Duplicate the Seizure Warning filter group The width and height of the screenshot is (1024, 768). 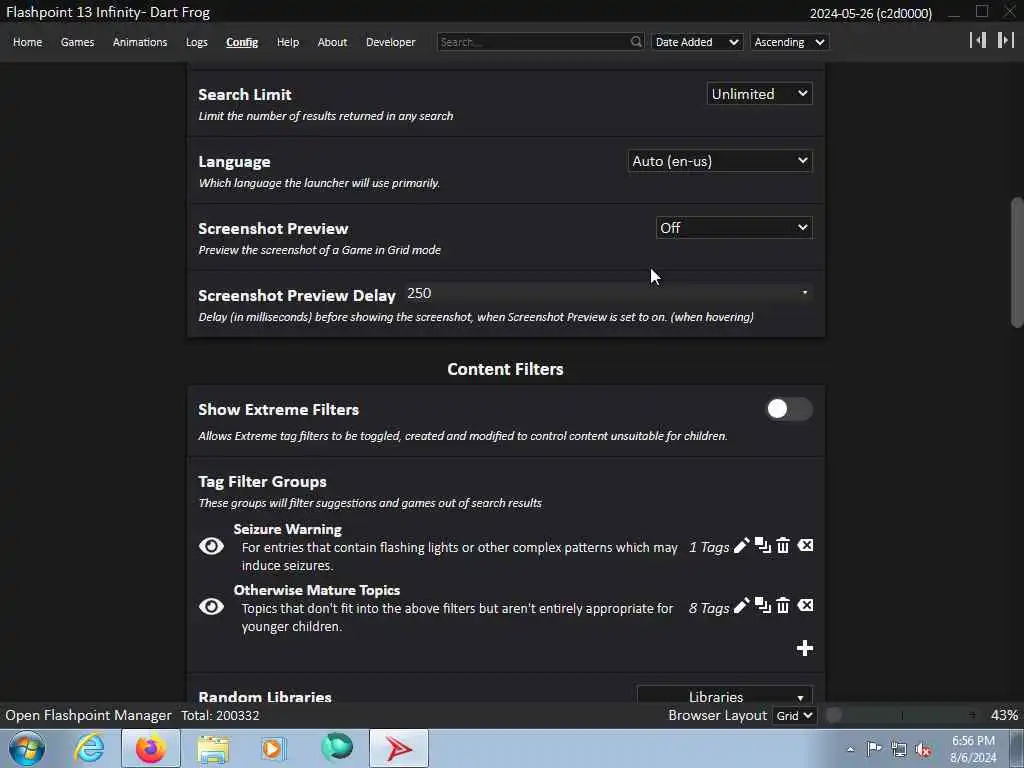pos(762,545)
